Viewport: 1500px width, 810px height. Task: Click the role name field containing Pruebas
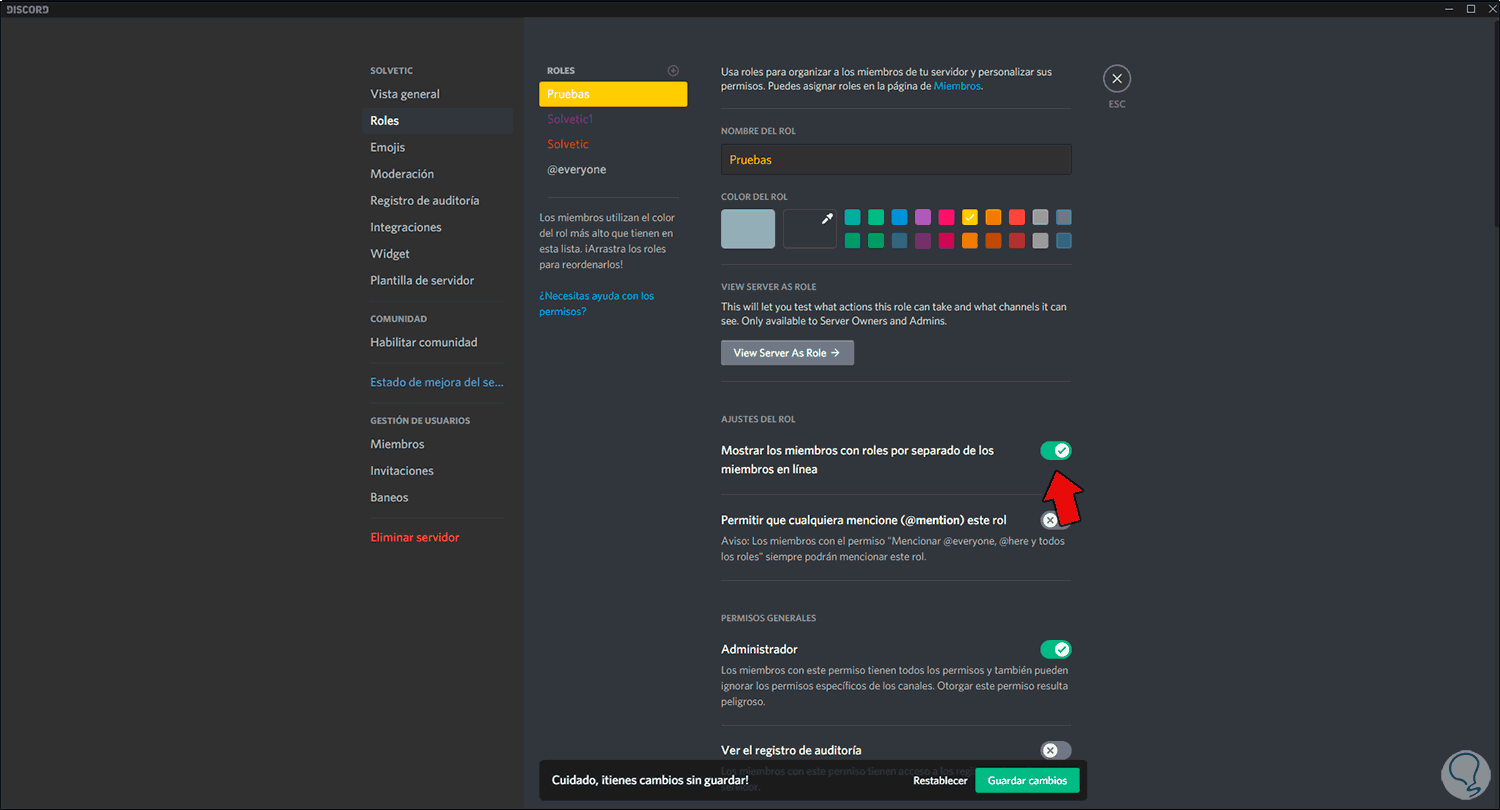pyautogui.click(x=896, y=160)
